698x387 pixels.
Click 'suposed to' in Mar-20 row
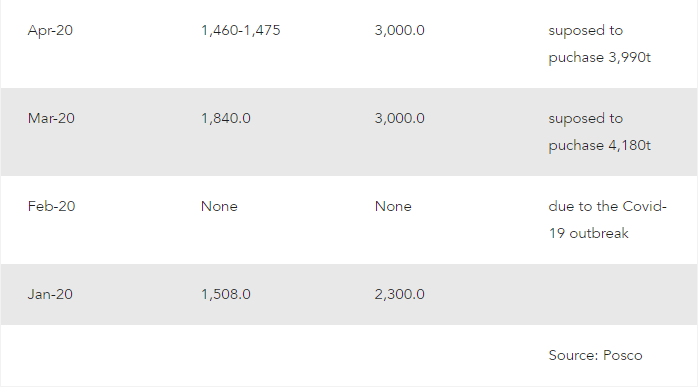[x=585, y=118]
